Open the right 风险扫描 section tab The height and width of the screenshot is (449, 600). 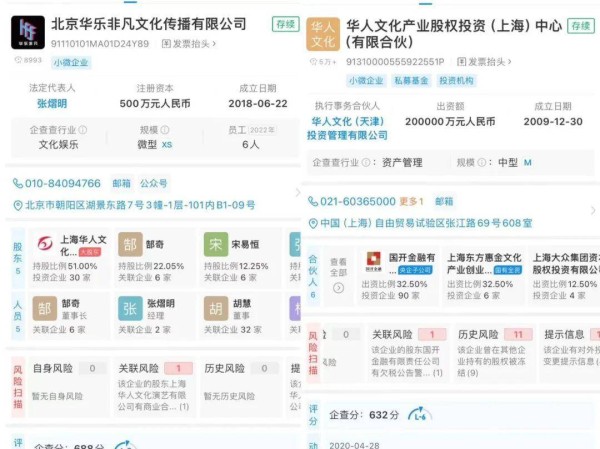tap(313, 353)
